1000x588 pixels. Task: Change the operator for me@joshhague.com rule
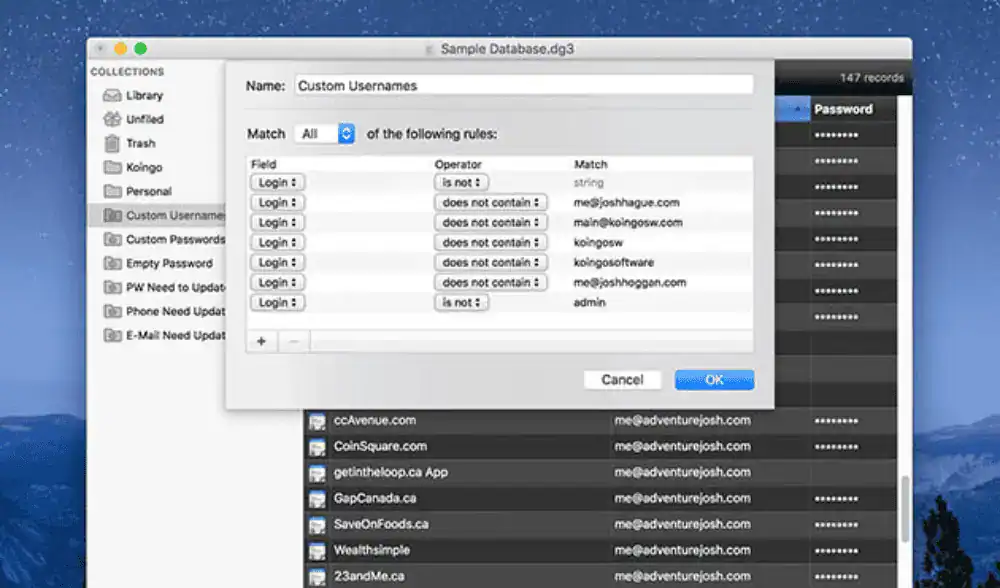tap(490, 202)
